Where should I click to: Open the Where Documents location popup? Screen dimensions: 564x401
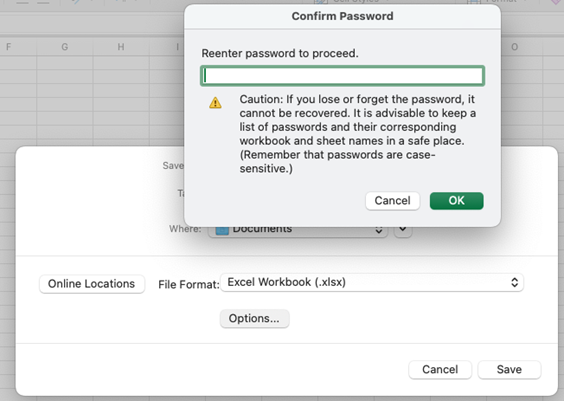pyautogui.click(x=298, y=230)
